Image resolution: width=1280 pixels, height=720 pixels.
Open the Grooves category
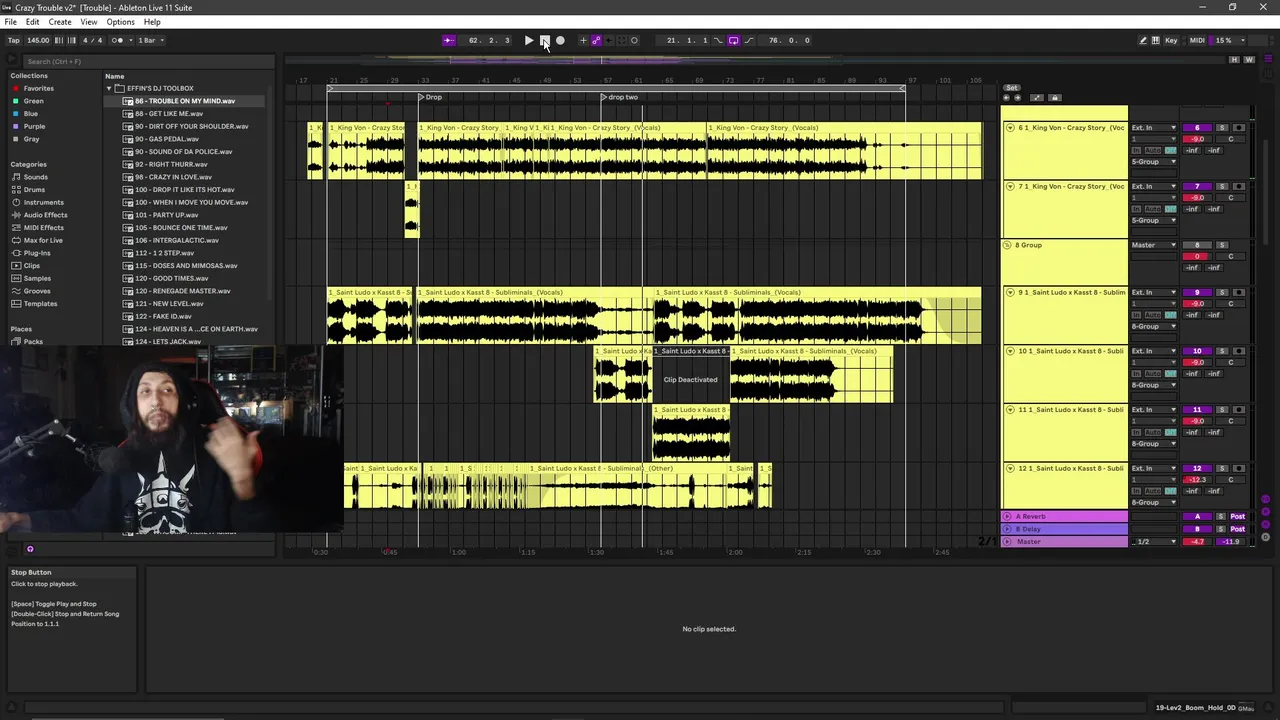tap(37, 291)
